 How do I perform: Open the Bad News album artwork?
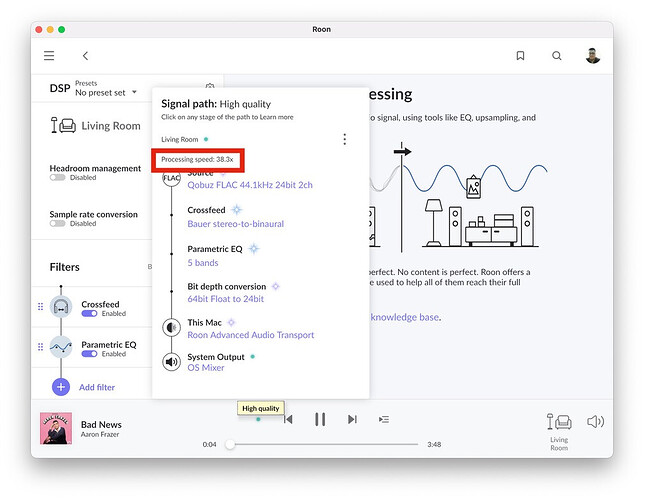pyautogui.click(x=56, y=428)
